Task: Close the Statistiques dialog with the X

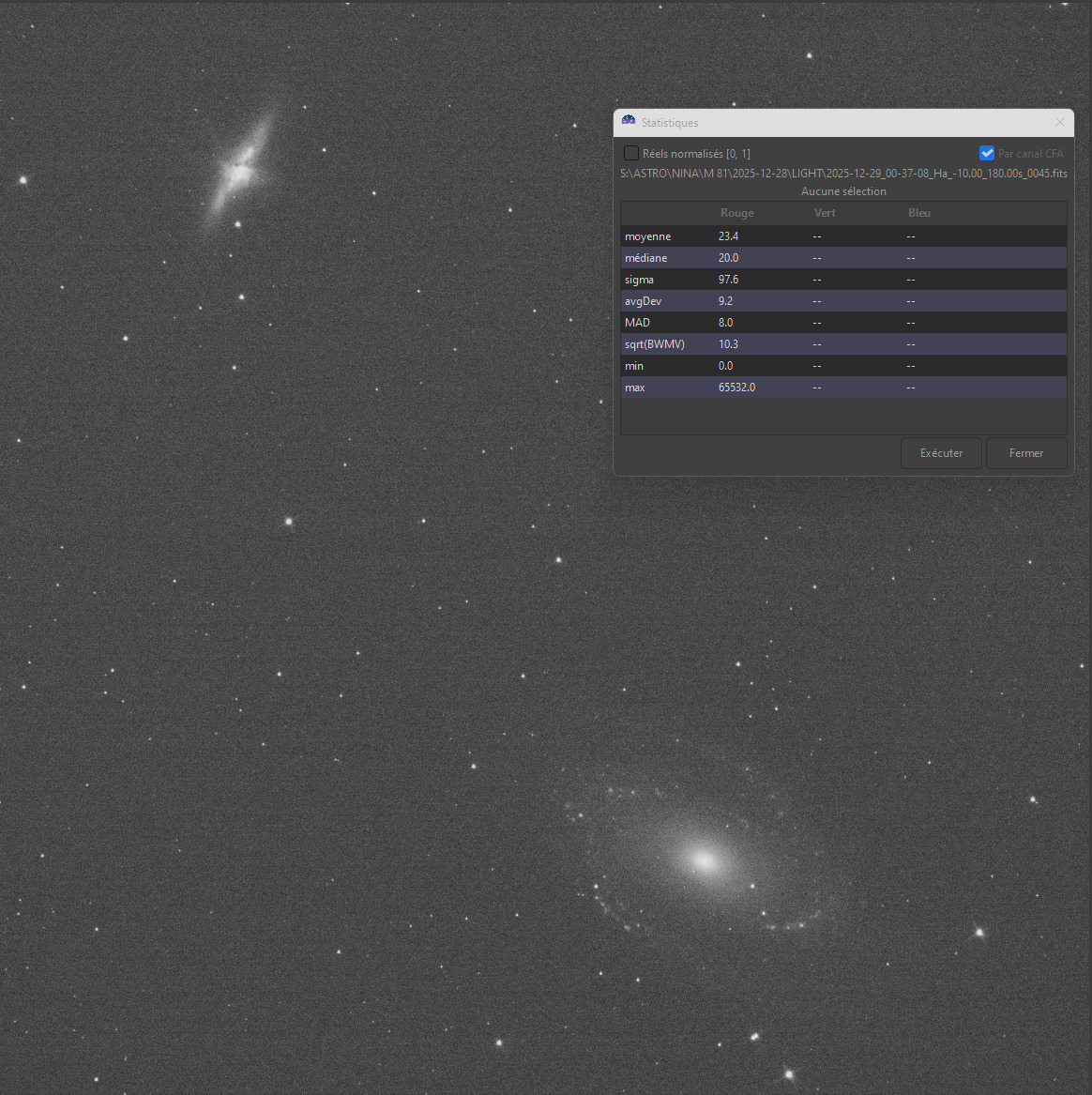Action: click(1060, 122)
